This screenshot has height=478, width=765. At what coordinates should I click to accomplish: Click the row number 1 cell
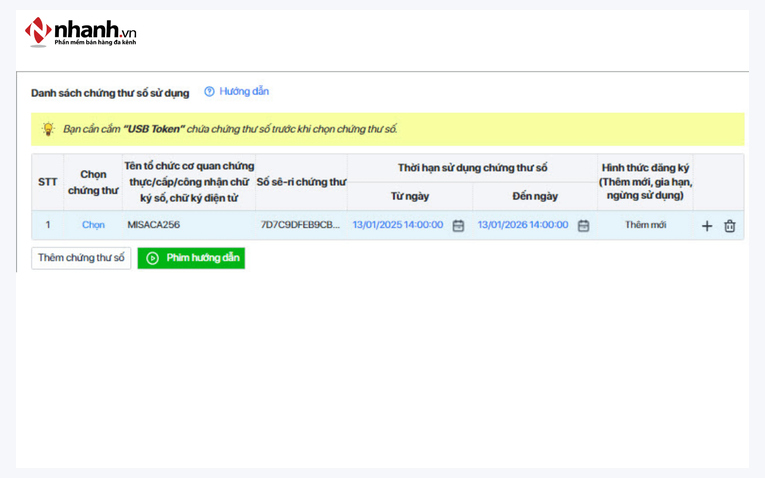click(48, 225)
